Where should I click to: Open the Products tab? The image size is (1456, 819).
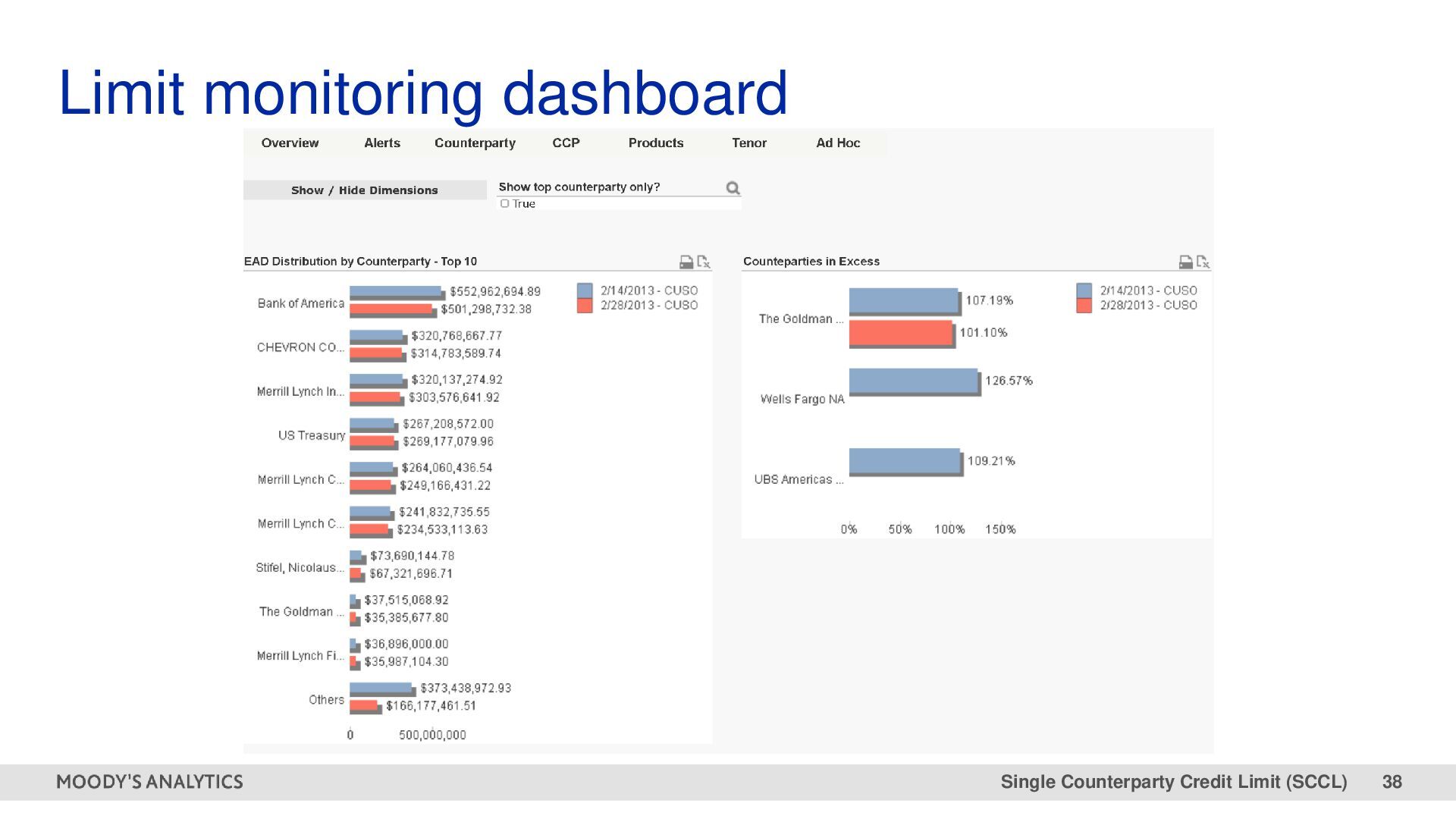656,143
